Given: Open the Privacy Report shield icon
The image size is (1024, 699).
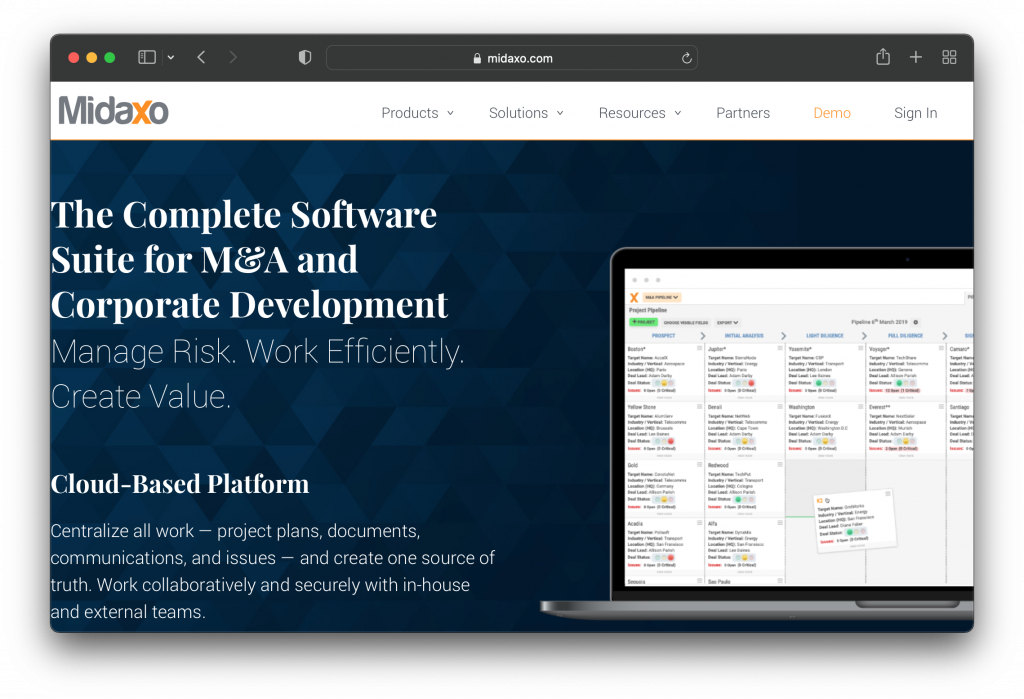Looking at the screenshot, I should (305, 57).
